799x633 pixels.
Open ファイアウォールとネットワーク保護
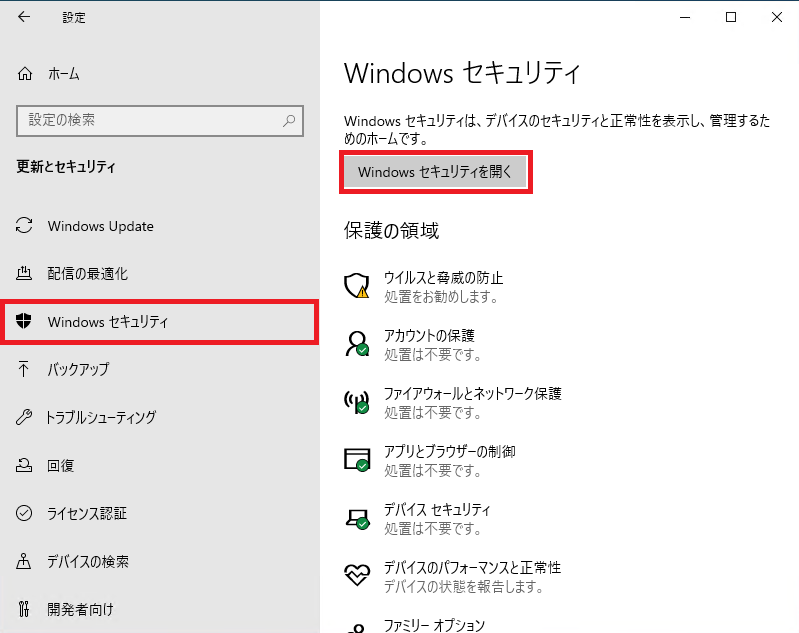tap(472, 393)
